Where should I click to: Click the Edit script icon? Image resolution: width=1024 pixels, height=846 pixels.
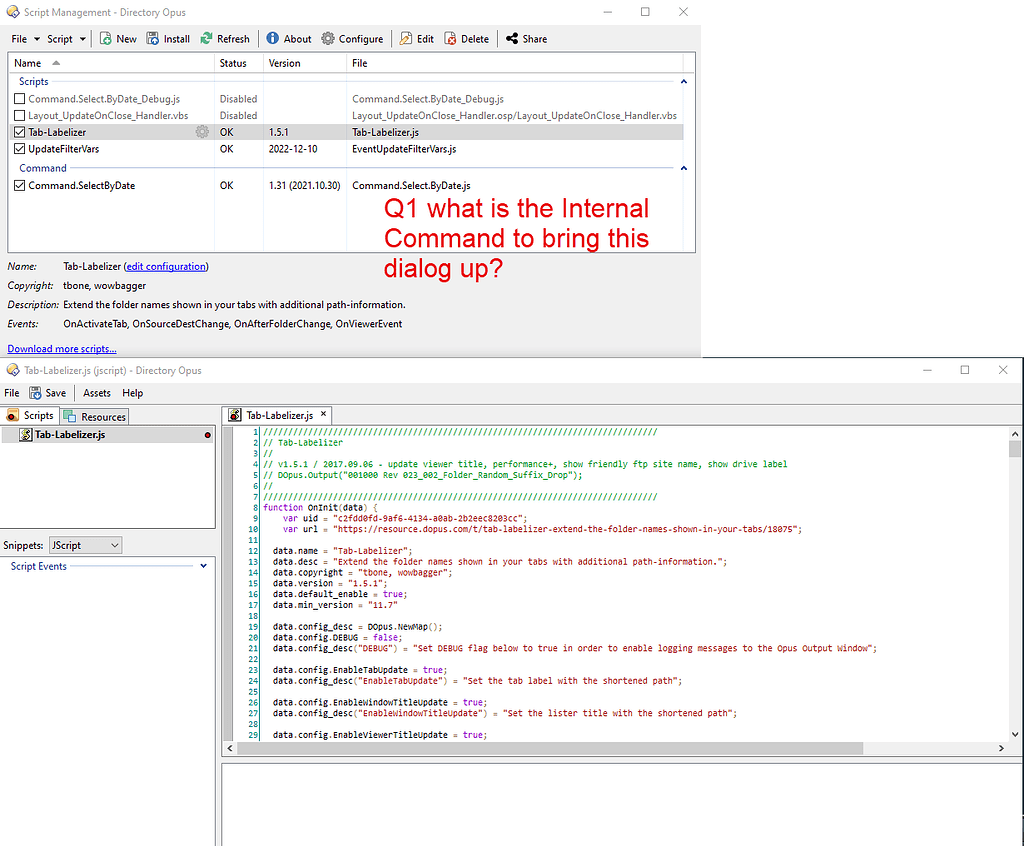coord(406,39)
